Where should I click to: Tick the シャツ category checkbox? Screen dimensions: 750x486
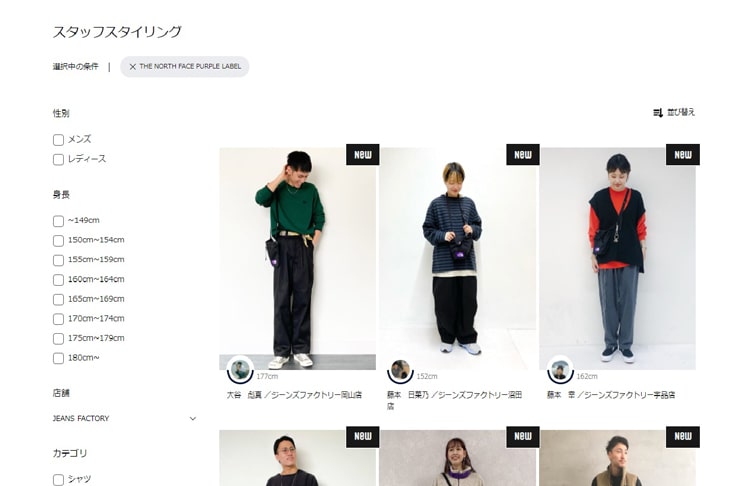tap(58, 480)
